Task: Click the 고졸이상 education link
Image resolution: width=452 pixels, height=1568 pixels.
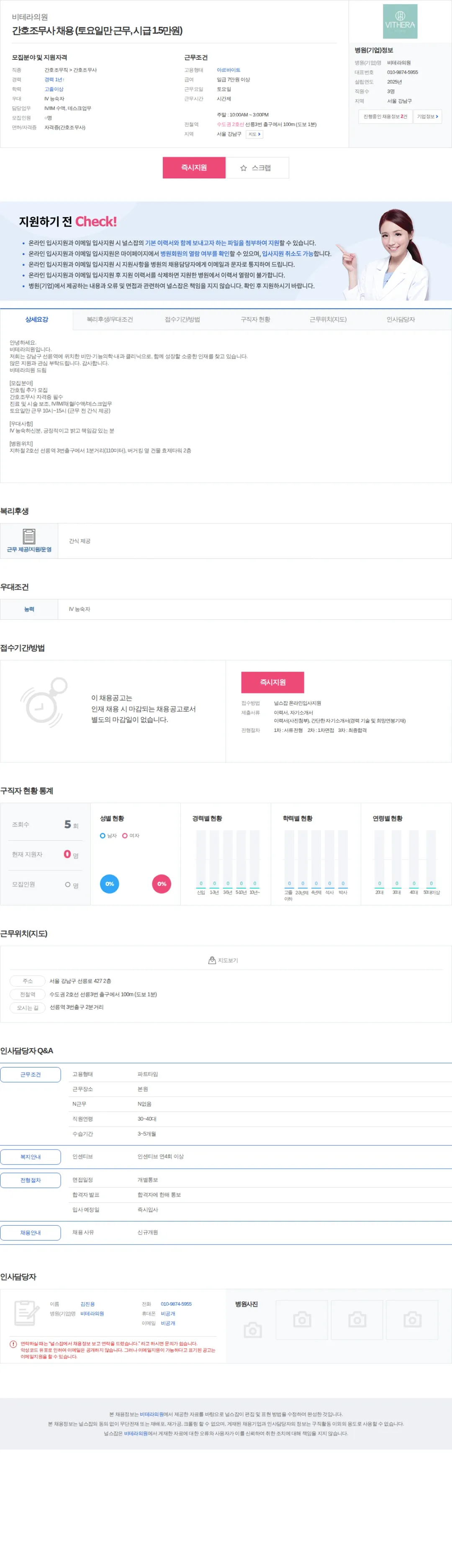Action: point(54,90)
